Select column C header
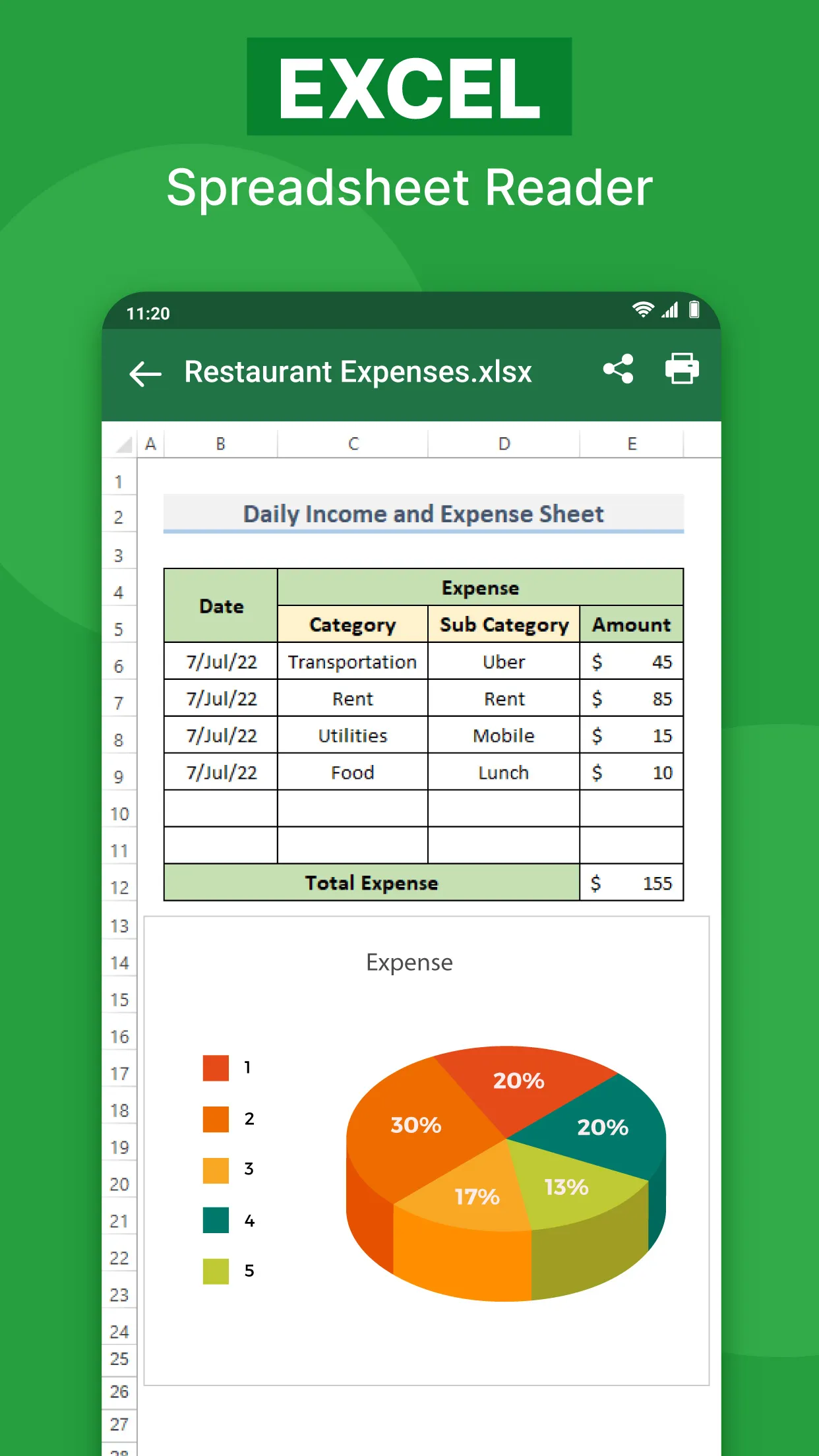 (353, 444)
